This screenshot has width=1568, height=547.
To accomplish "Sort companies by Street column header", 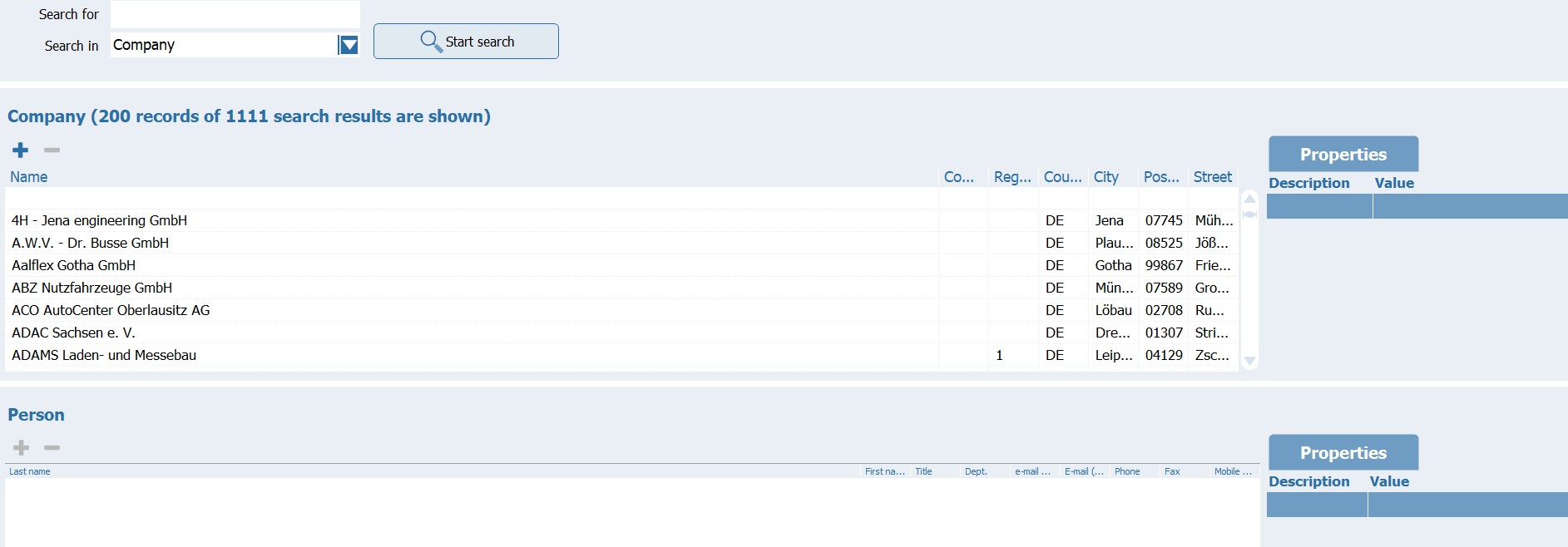I will (x=1213, y=177).
